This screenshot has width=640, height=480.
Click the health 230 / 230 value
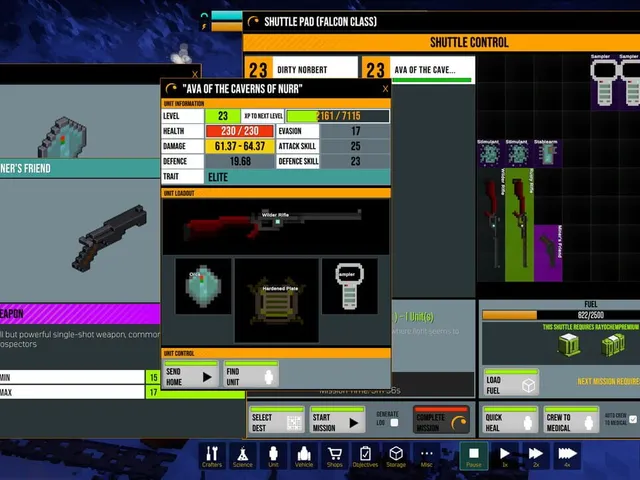pos(240,131)
